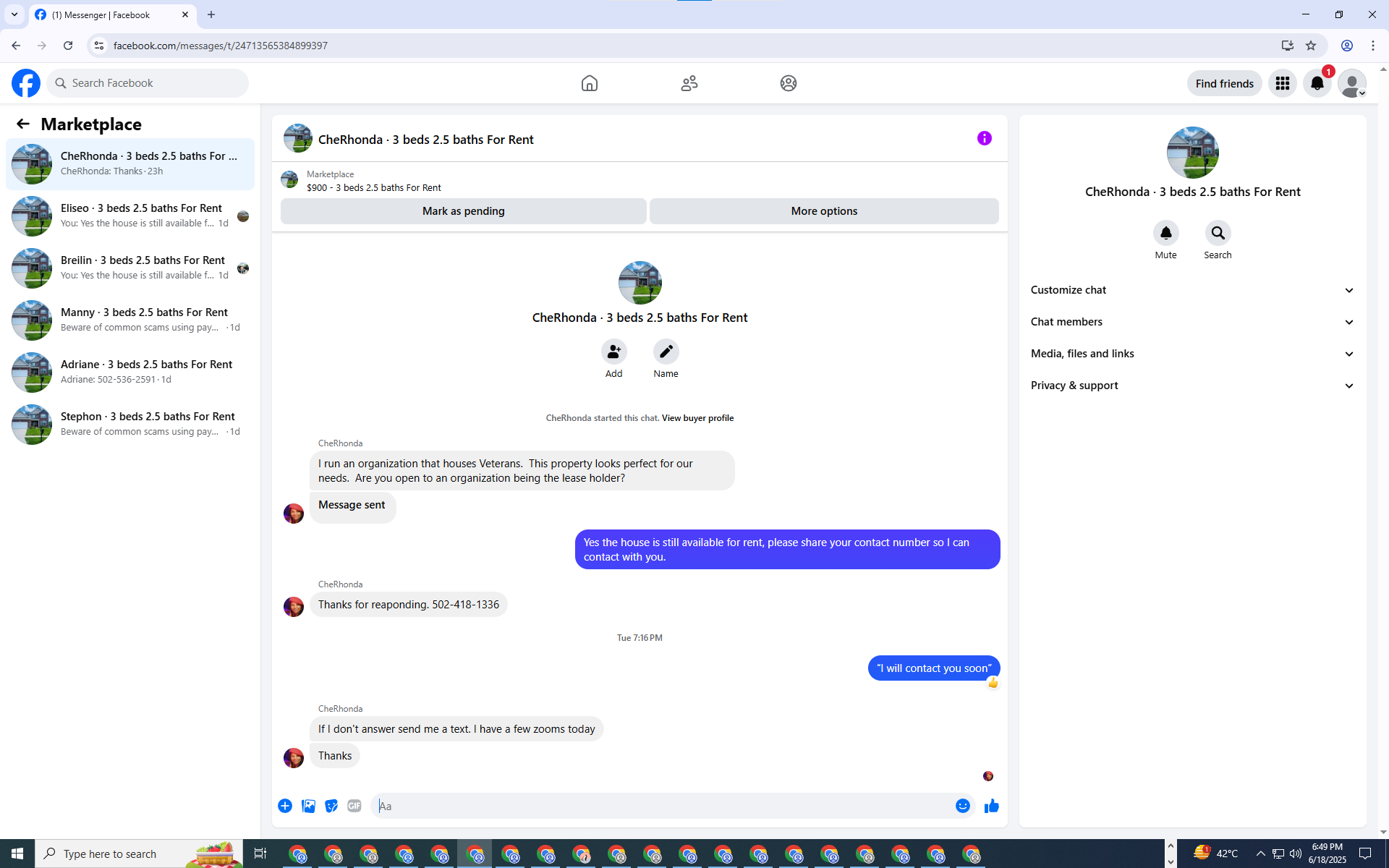
Task: Open Chrome's three-dot menu
Action: (1373, 46)
